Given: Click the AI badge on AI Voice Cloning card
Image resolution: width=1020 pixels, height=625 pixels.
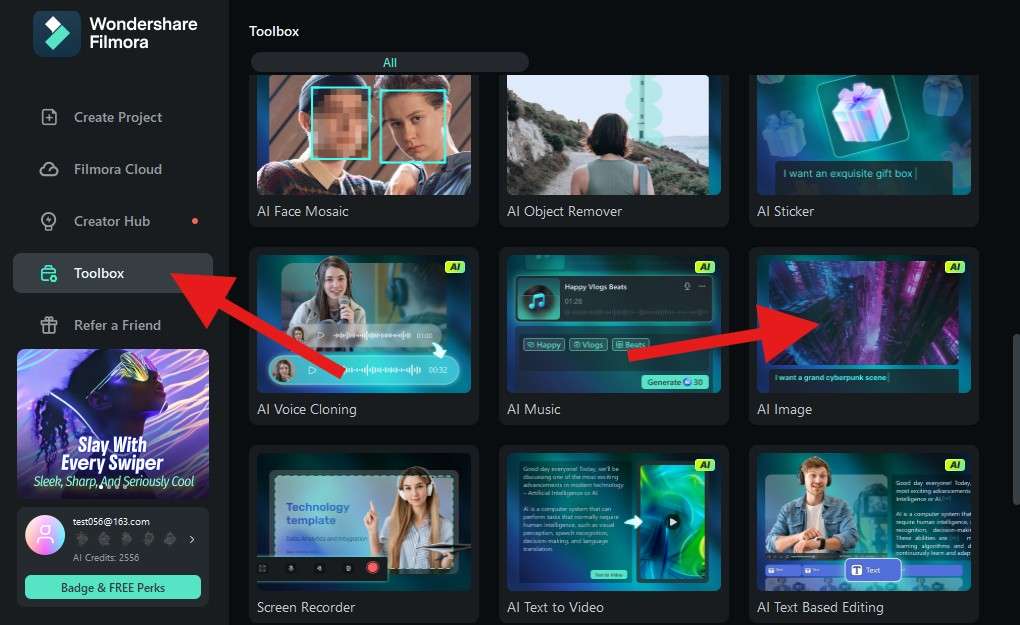Looking at the screenshot, I should tap(455, 267).
